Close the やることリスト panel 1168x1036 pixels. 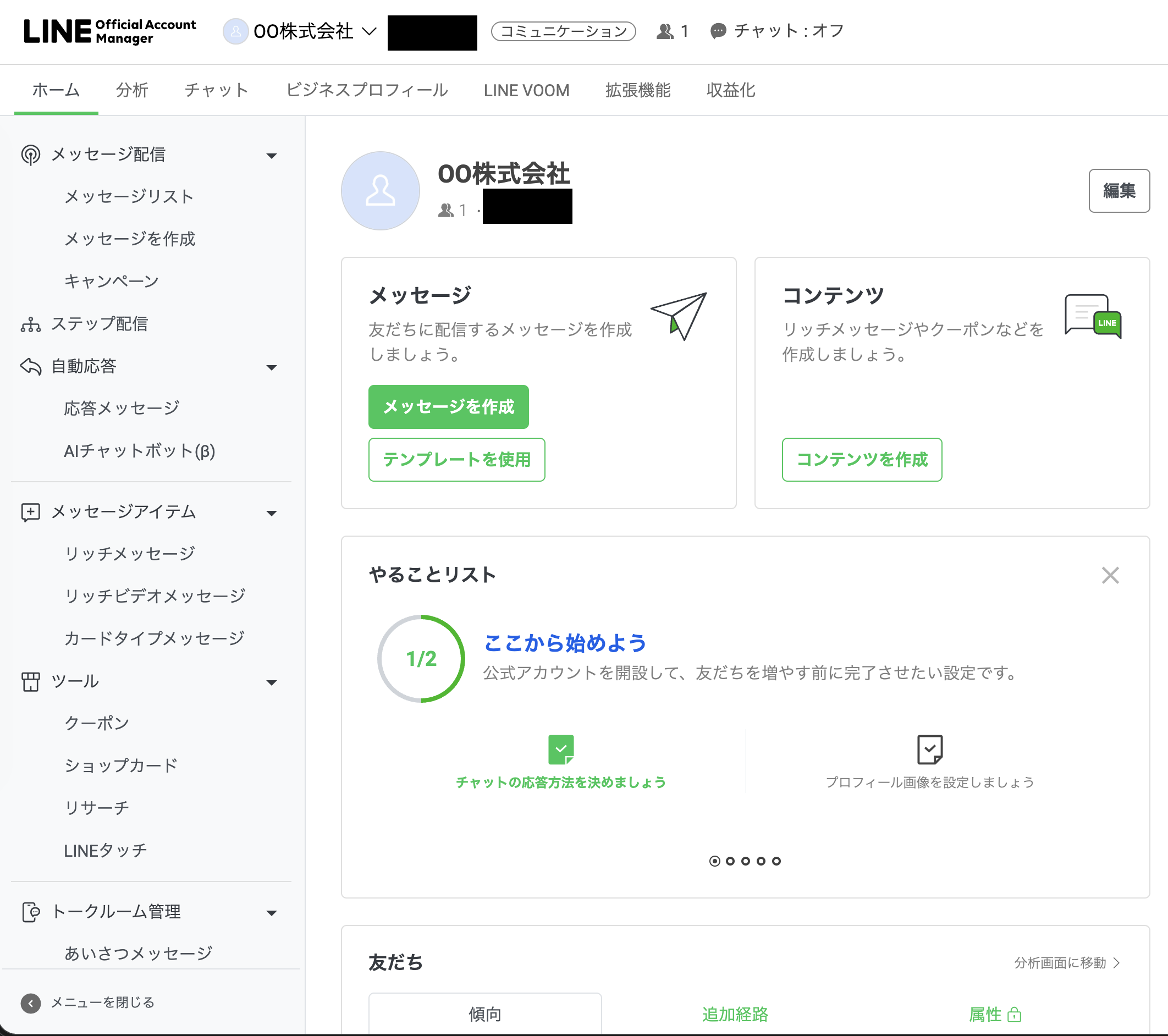click(1110, 575)
